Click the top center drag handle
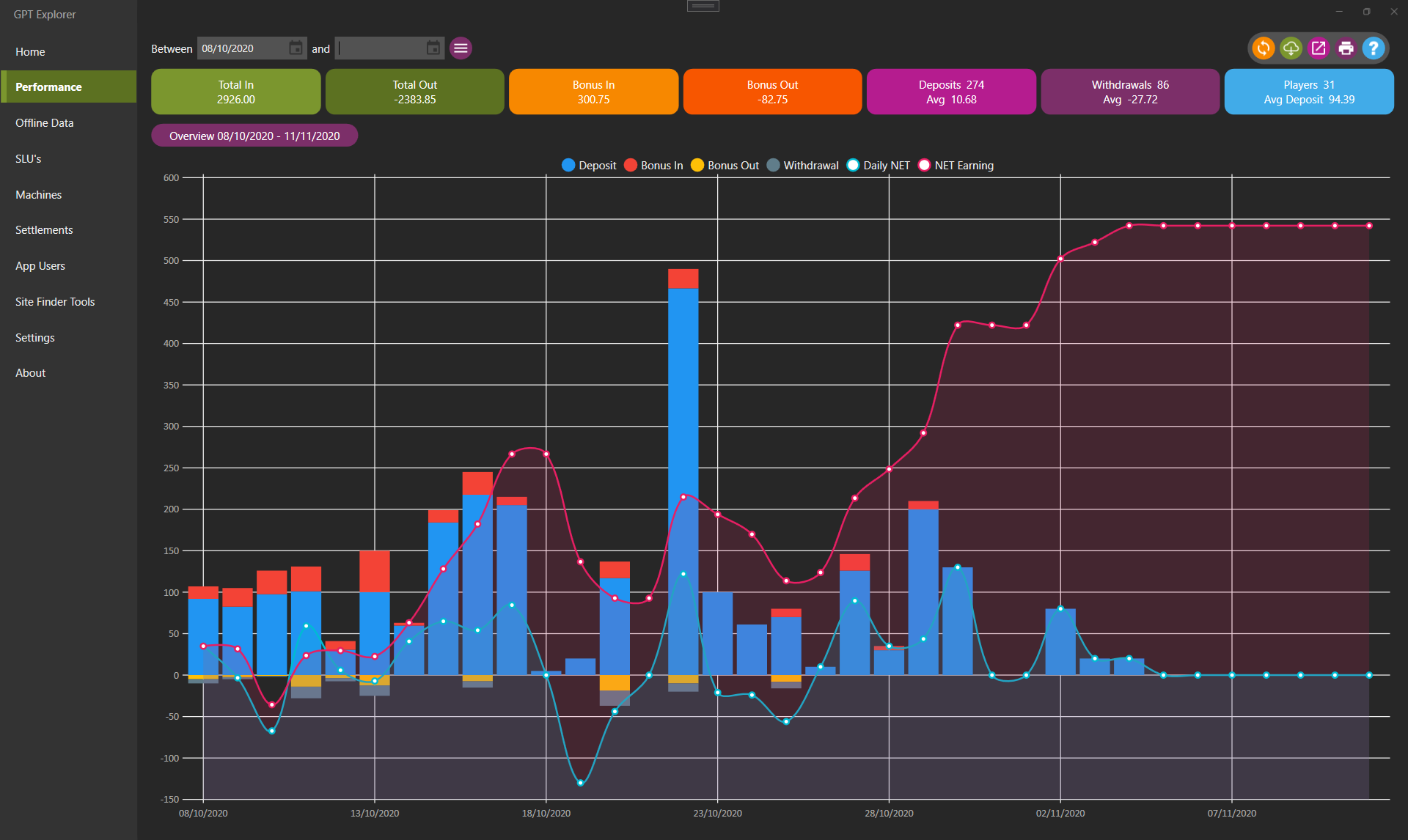 [703, 6]
